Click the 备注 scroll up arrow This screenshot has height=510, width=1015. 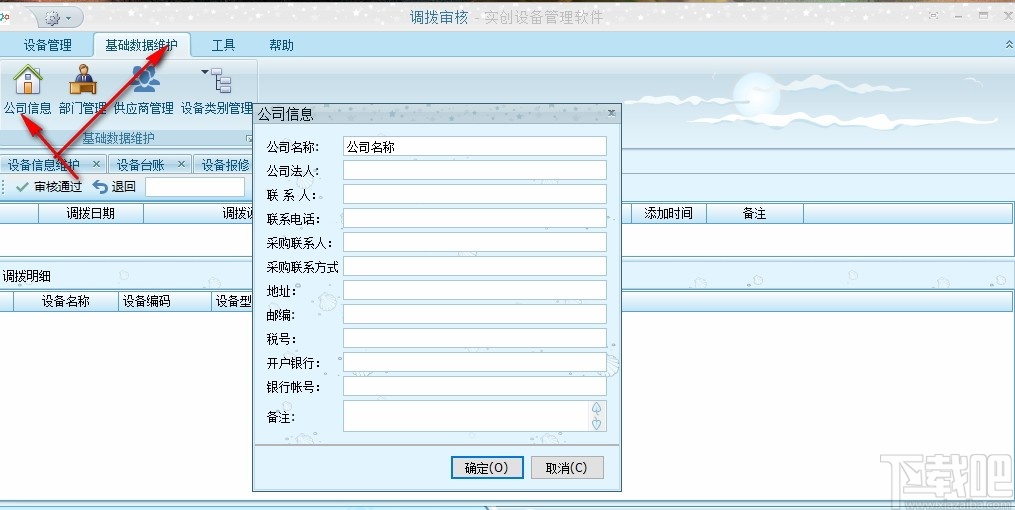point(597,408)
